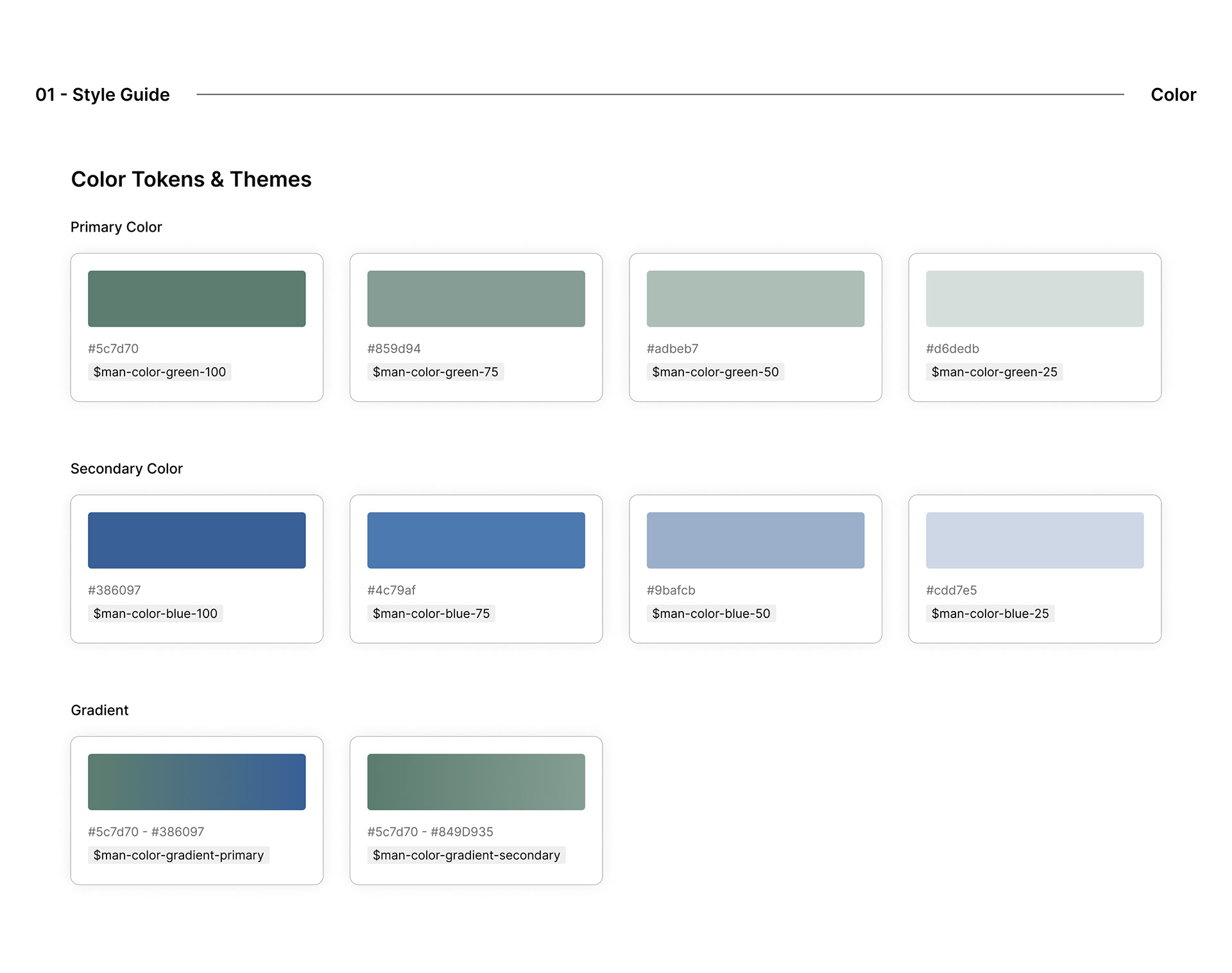Click the $man-color-green-100 token label
This screenshot has height=973, width=1232.
160,372
